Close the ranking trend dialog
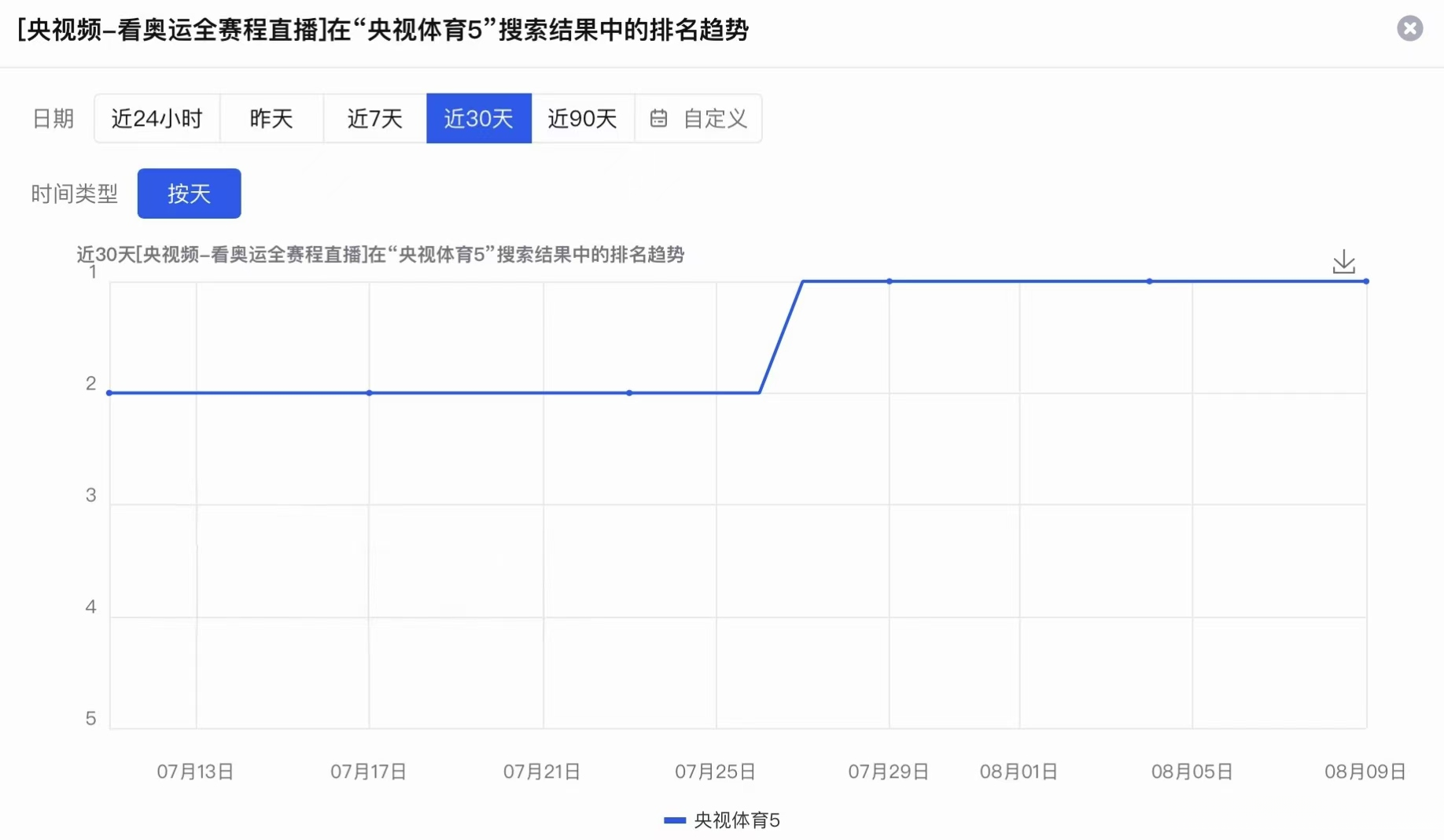Viewport: 1444px width, 840px height. point(1409,28)
